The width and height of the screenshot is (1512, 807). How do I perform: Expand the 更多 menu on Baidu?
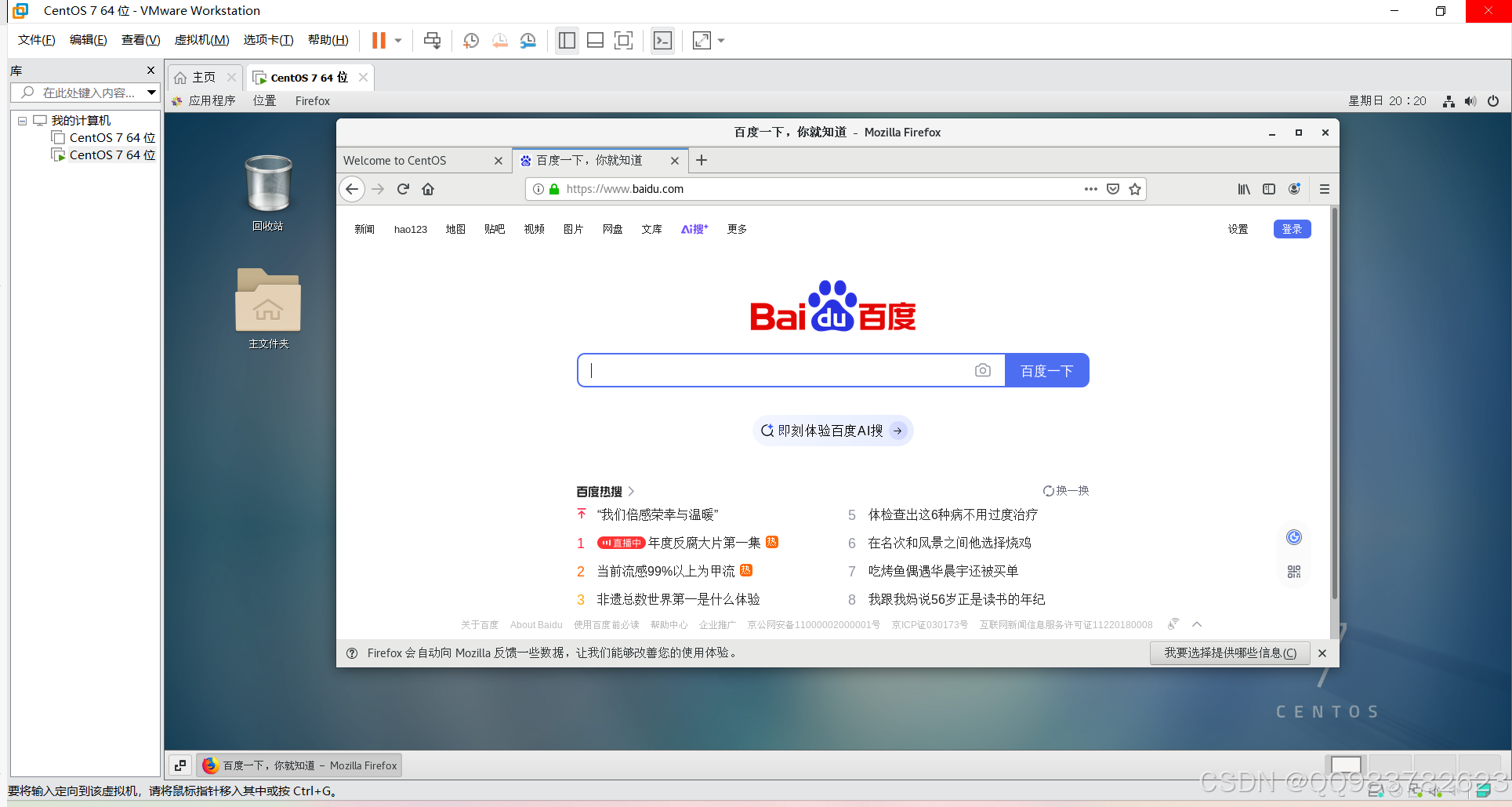click(x=737, y=229)
